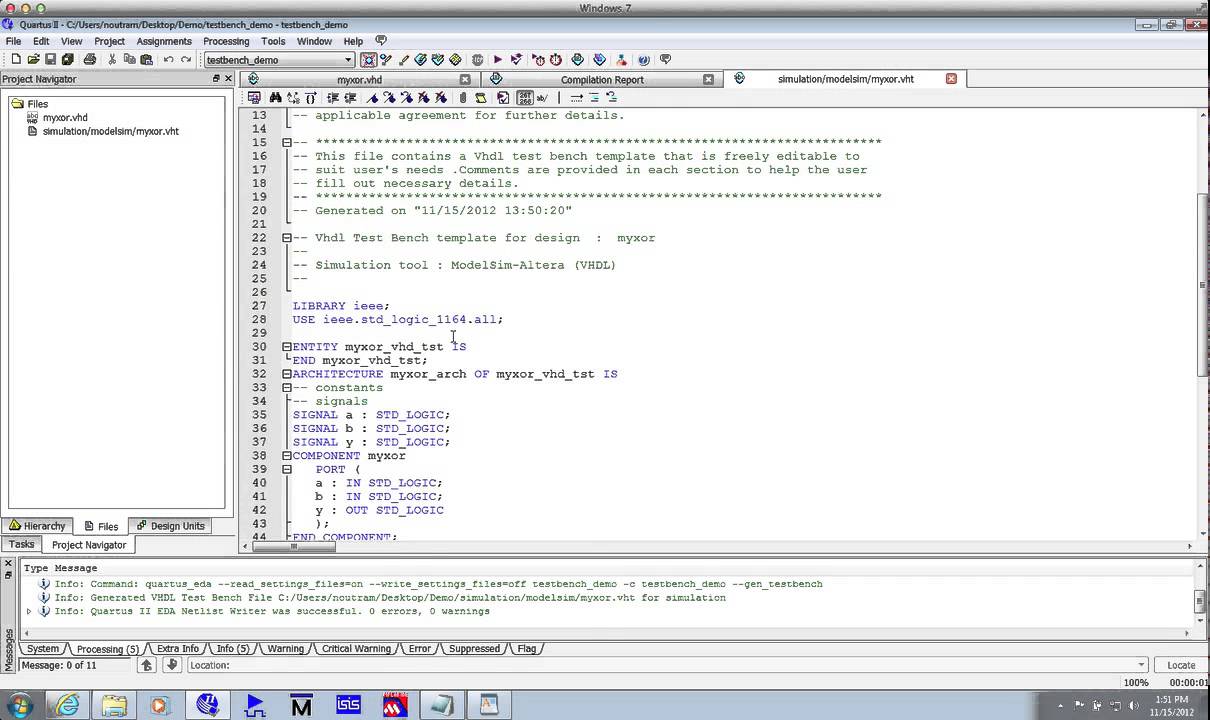Collapse the COMPONENT fold at line 38
1210x720 pixels.
click(x=287, y=456)
